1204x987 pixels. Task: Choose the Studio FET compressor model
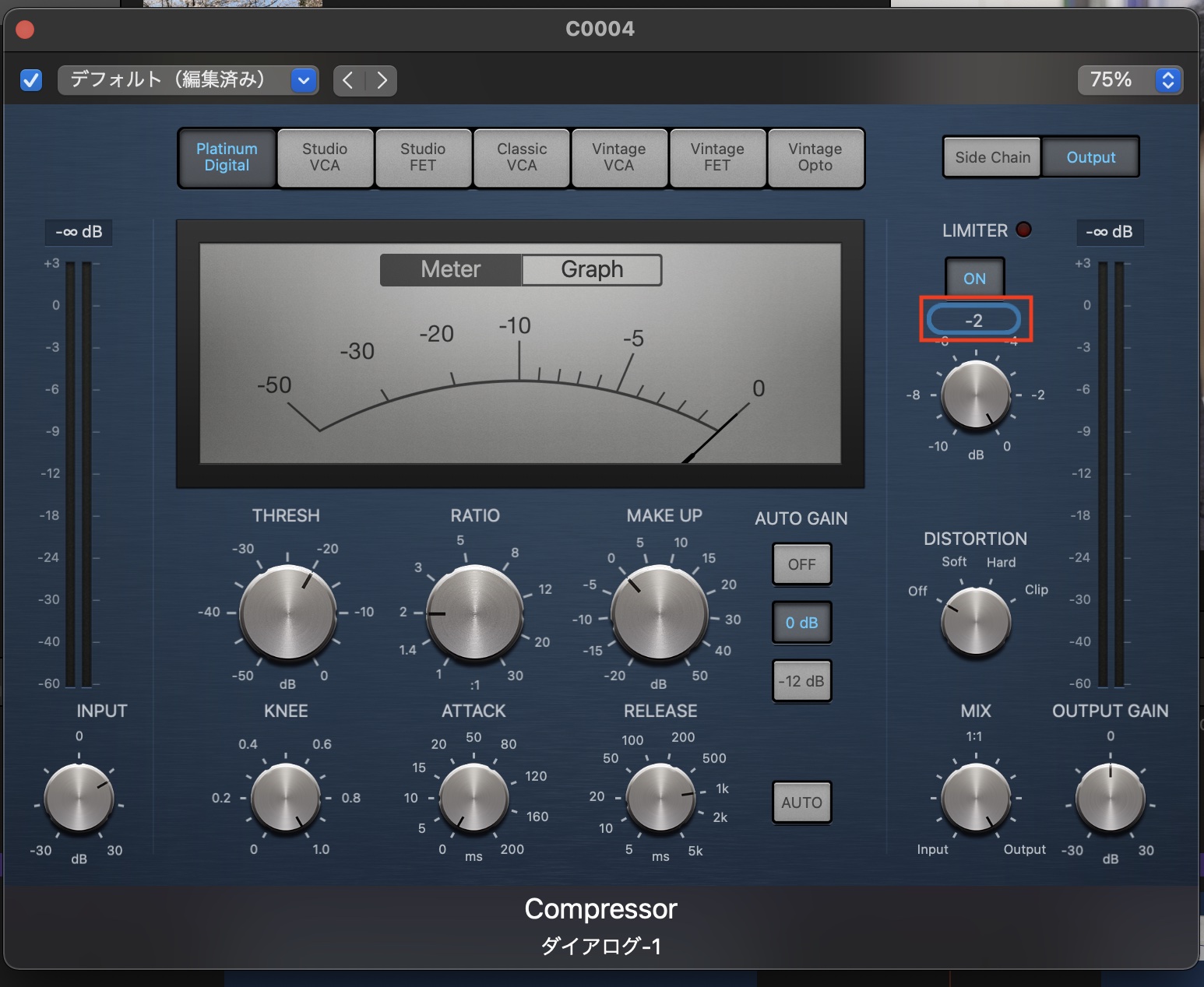423,158
